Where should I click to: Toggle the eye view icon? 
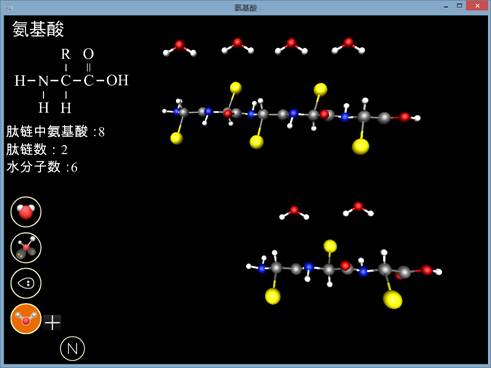[26, 283]
